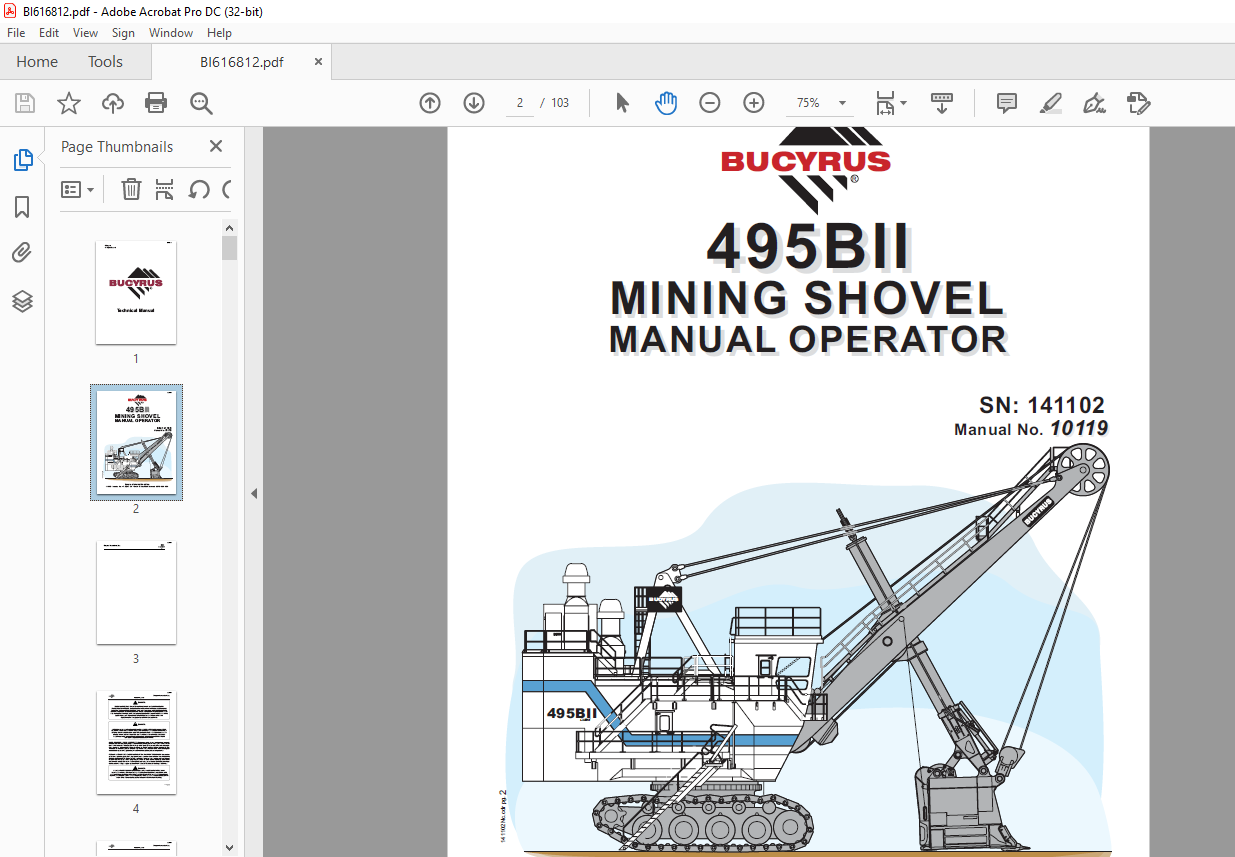The image size is (1235, 857).
Task: Open the Find text magnifier tool
Action: (x=201, y=103)
